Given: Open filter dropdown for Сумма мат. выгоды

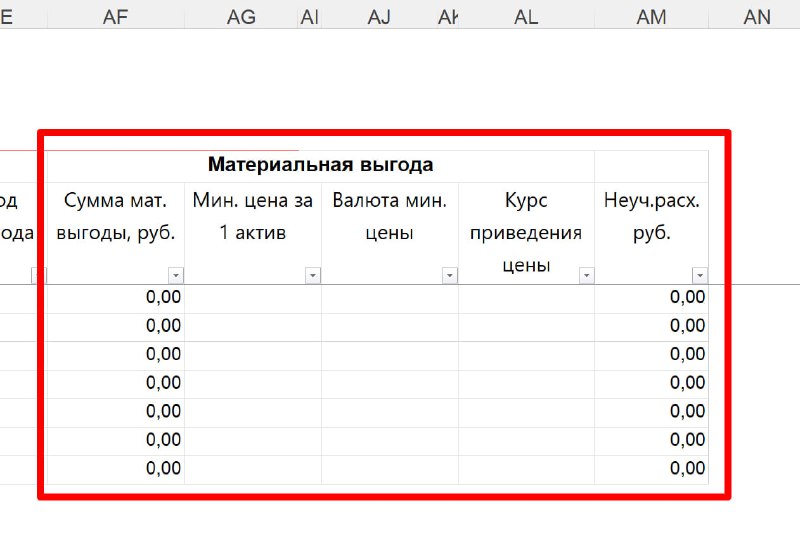Looking at the screenshot, I should (x=176, y=275).
